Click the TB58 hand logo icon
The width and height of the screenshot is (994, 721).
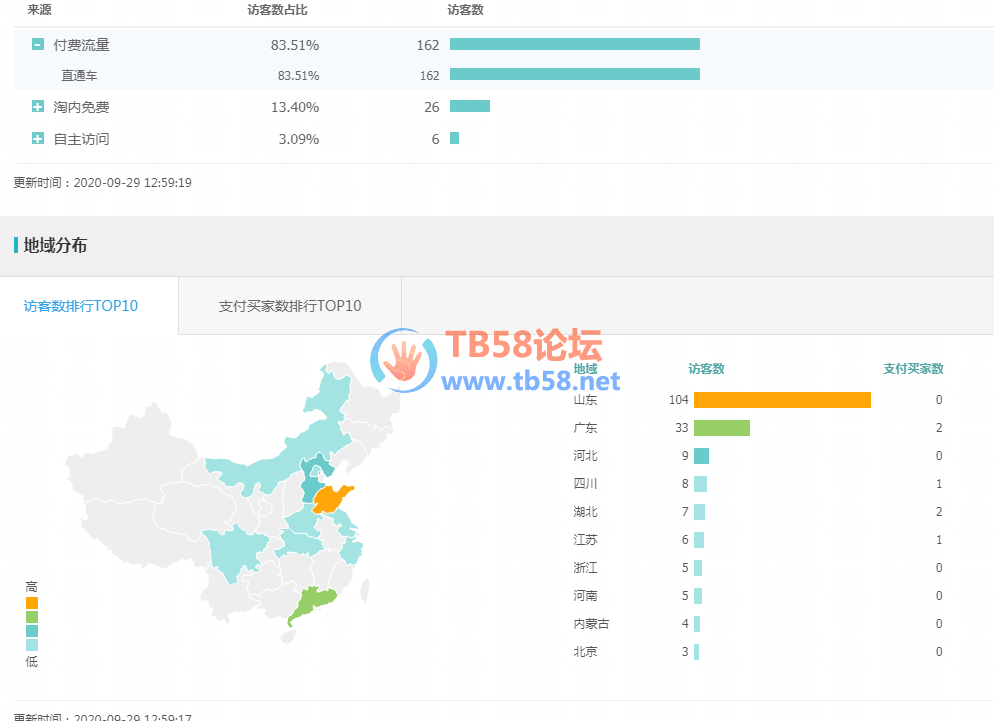click(404, 362)
